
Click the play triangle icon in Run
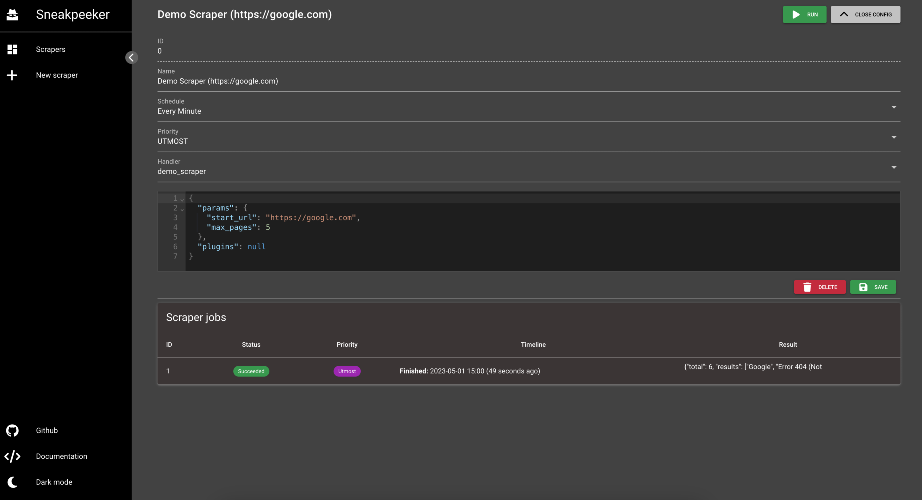point(796,15)
